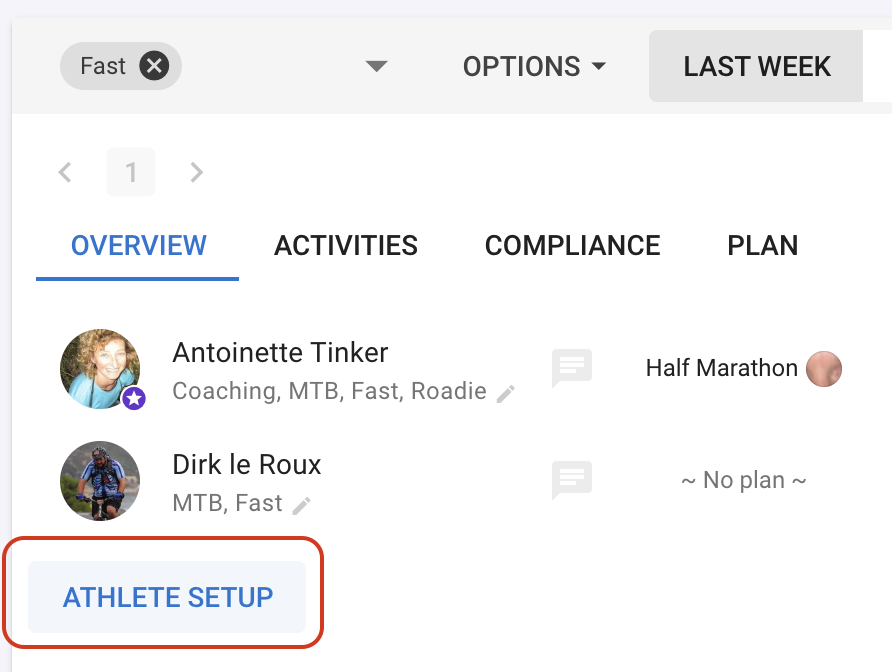Expand the OPTIONS dropdown menu
This screenshot has height=672, width=892.
(534, 67)
